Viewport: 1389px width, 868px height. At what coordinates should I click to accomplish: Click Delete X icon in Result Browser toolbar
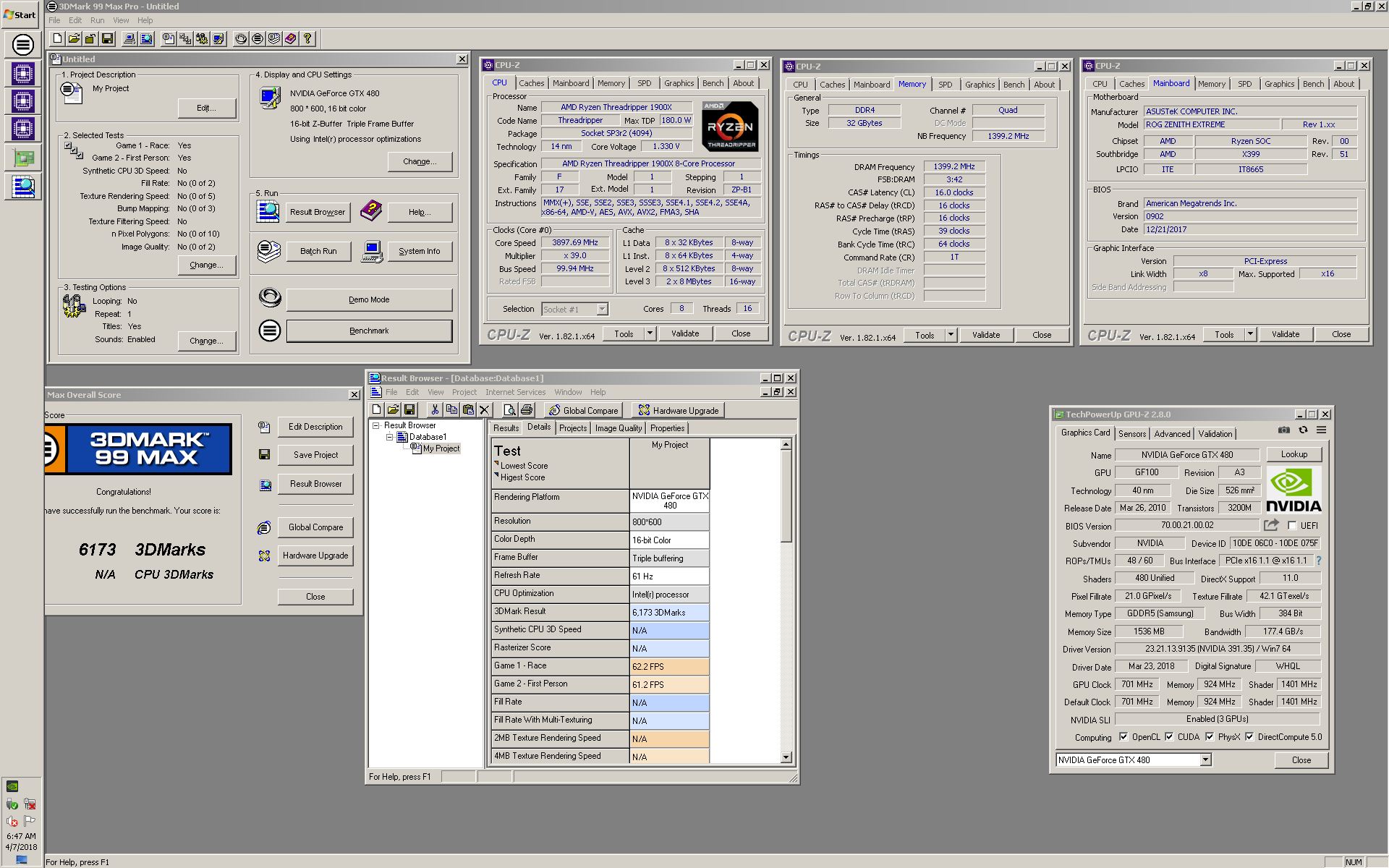pos(485,410)
